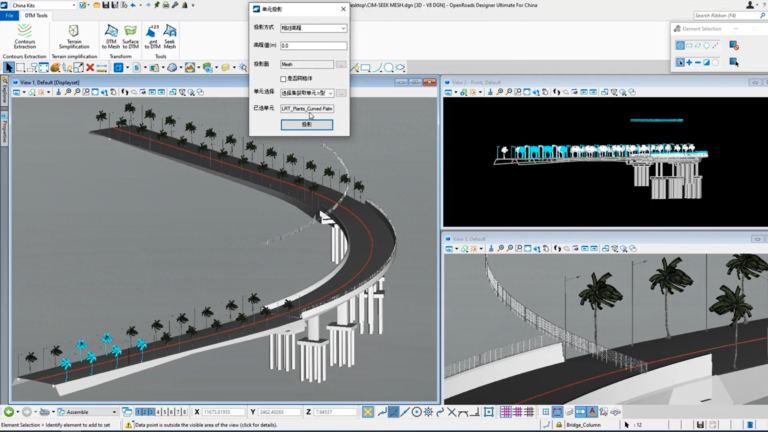Image resolution: width=768 pixels, height=432 pixels.
Task: Click the Back green arrow button
Action: click(x=9, y=412)
